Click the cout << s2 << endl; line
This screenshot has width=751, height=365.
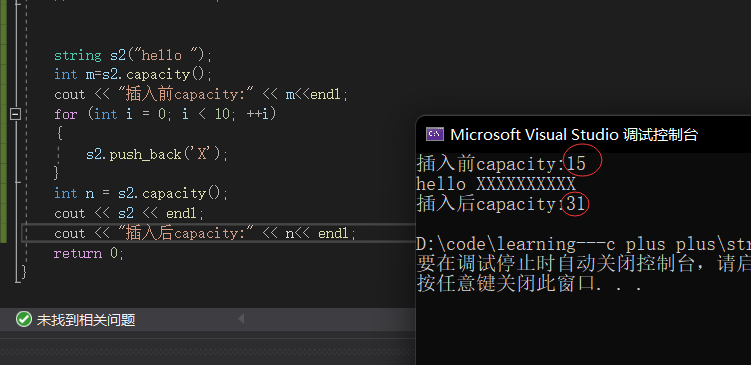click(x=129, y=213)
